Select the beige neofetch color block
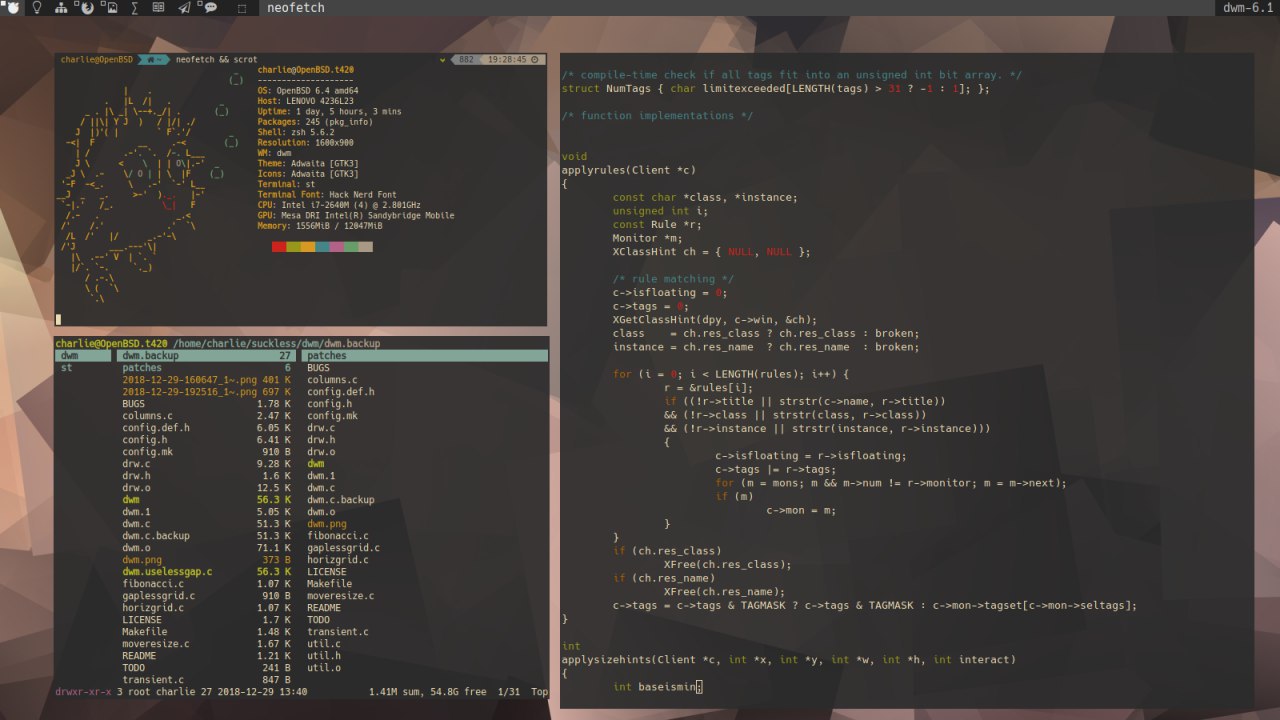The width and height of the screenshot is (1280, 720). (366, 247)
